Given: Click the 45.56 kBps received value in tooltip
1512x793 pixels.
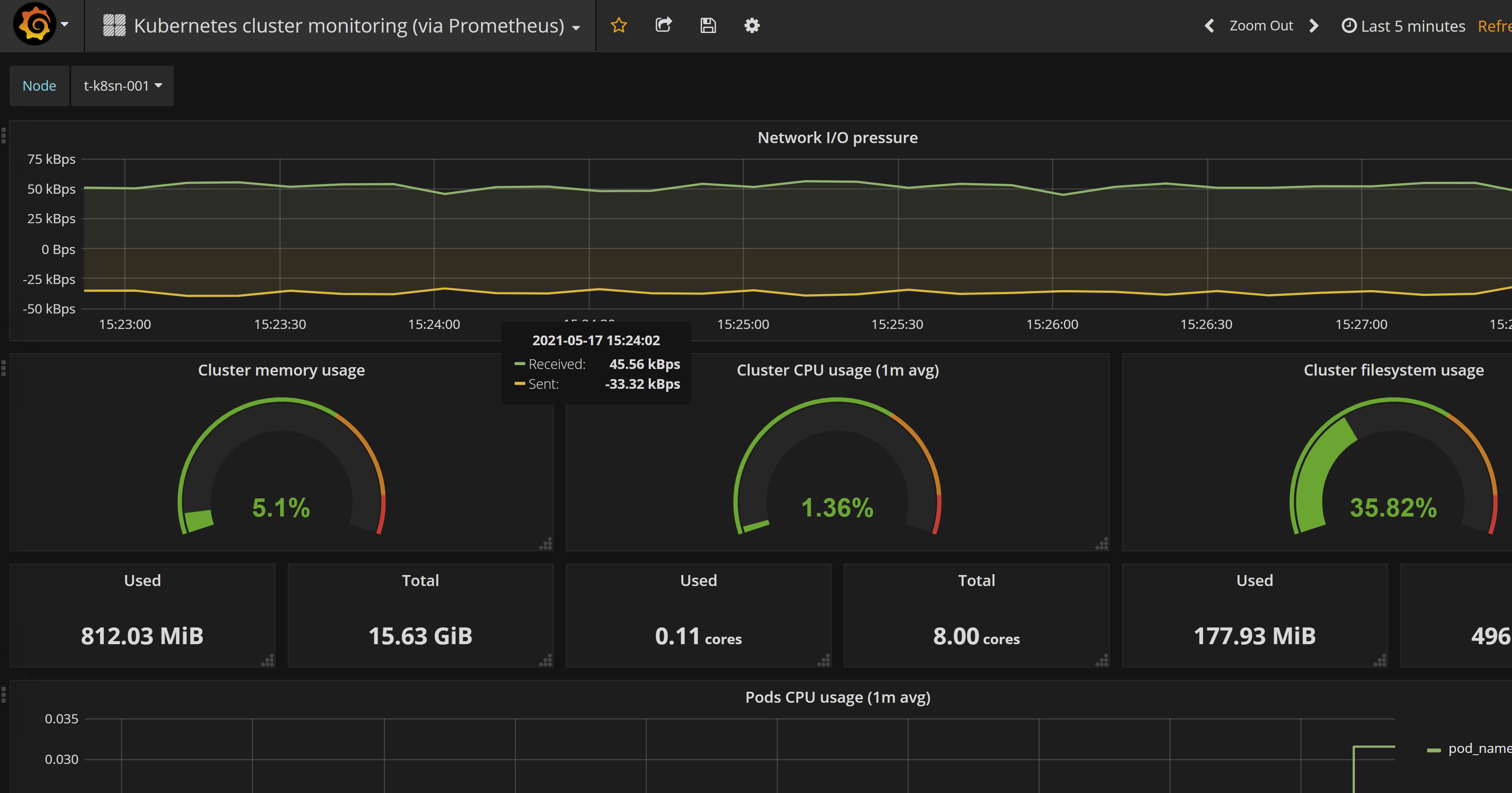Looking at the screenshot, I should pos(645,364).
